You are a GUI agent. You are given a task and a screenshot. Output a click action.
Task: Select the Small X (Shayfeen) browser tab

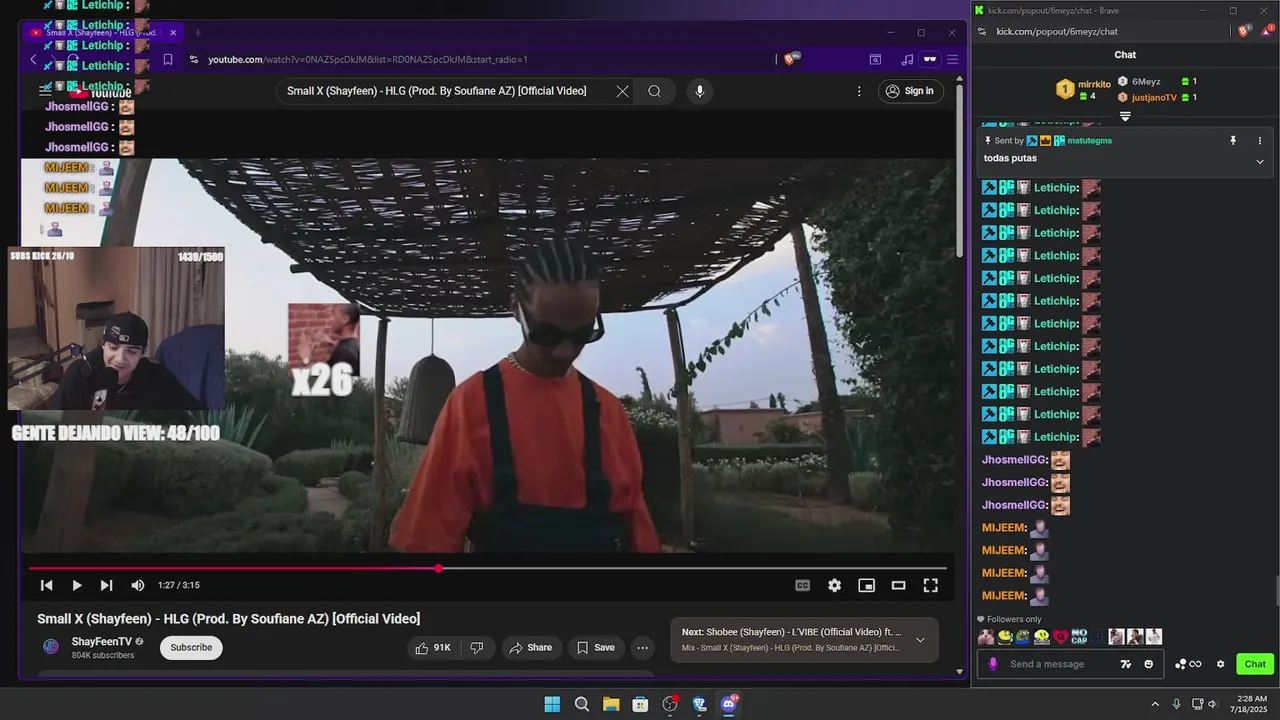point(100,32)
